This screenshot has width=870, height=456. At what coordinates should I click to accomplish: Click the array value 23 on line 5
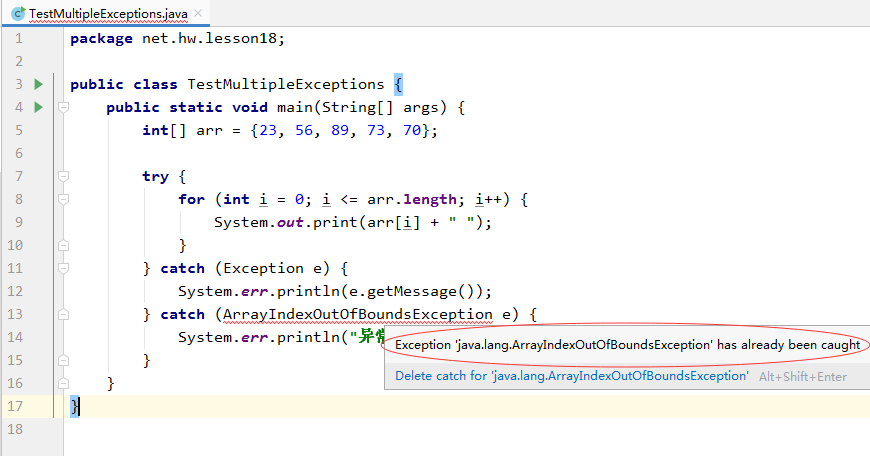coord(268,130)
